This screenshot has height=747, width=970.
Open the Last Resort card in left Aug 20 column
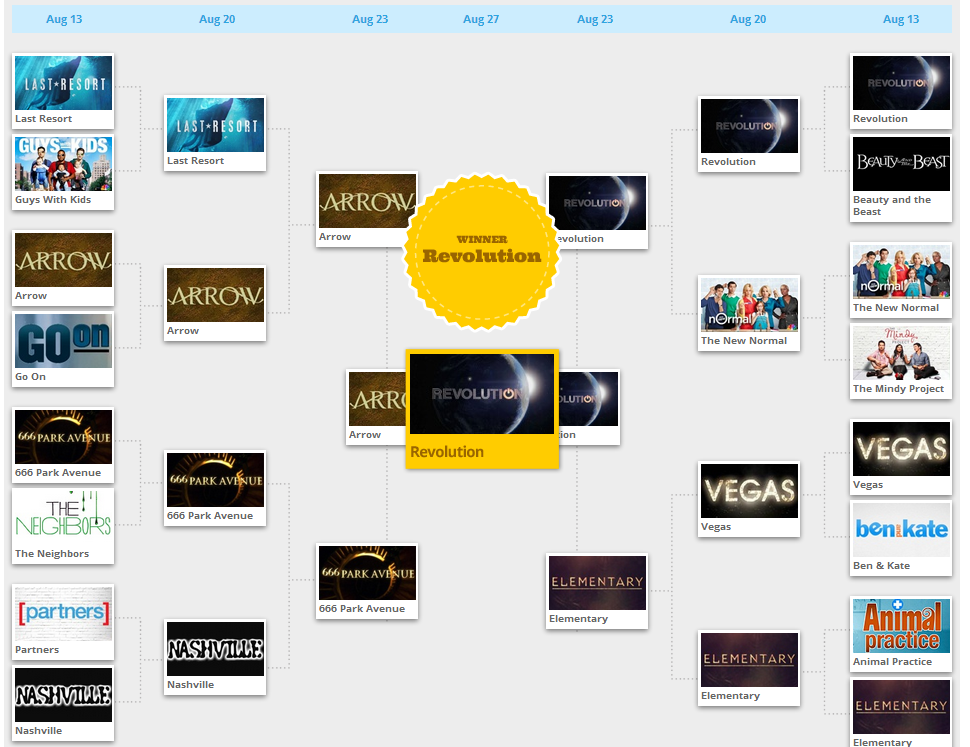tap(215, 132)
